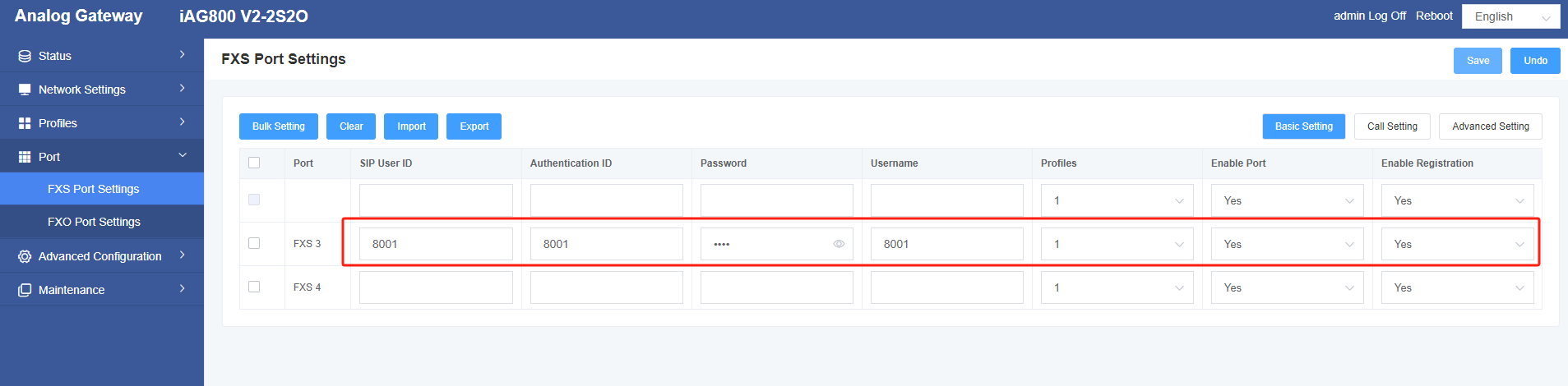Click FXS 3 Username field
The height and width of the screenshot is (386, 1568).
(x=947, y=244)
